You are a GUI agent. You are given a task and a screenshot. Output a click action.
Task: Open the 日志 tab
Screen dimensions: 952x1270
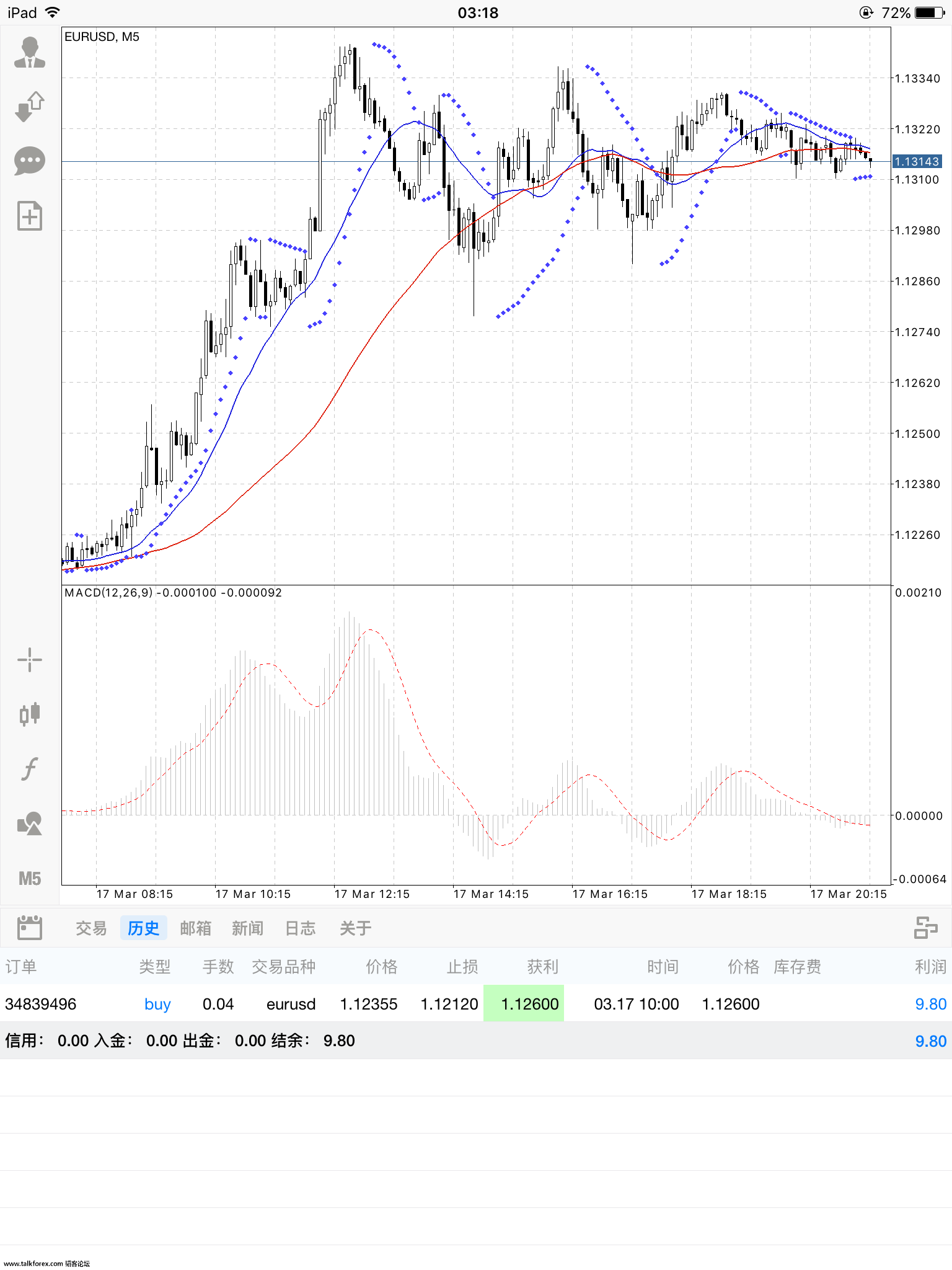click(301, 928)
